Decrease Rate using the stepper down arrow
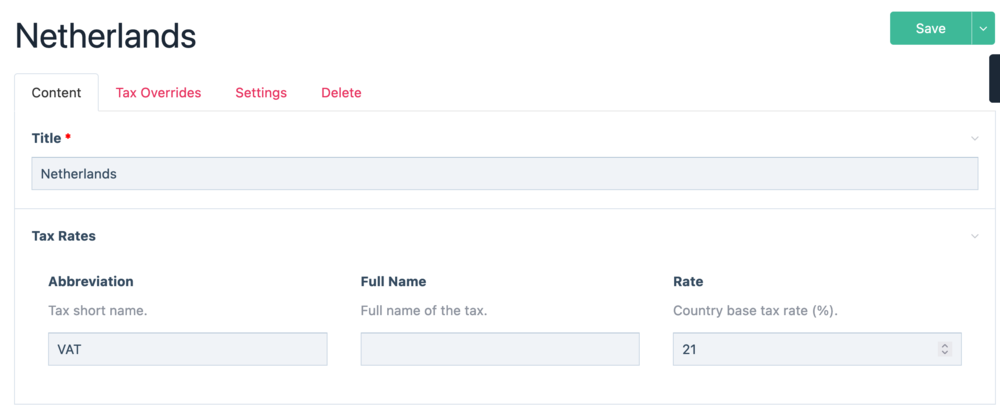 pos(944,353)
